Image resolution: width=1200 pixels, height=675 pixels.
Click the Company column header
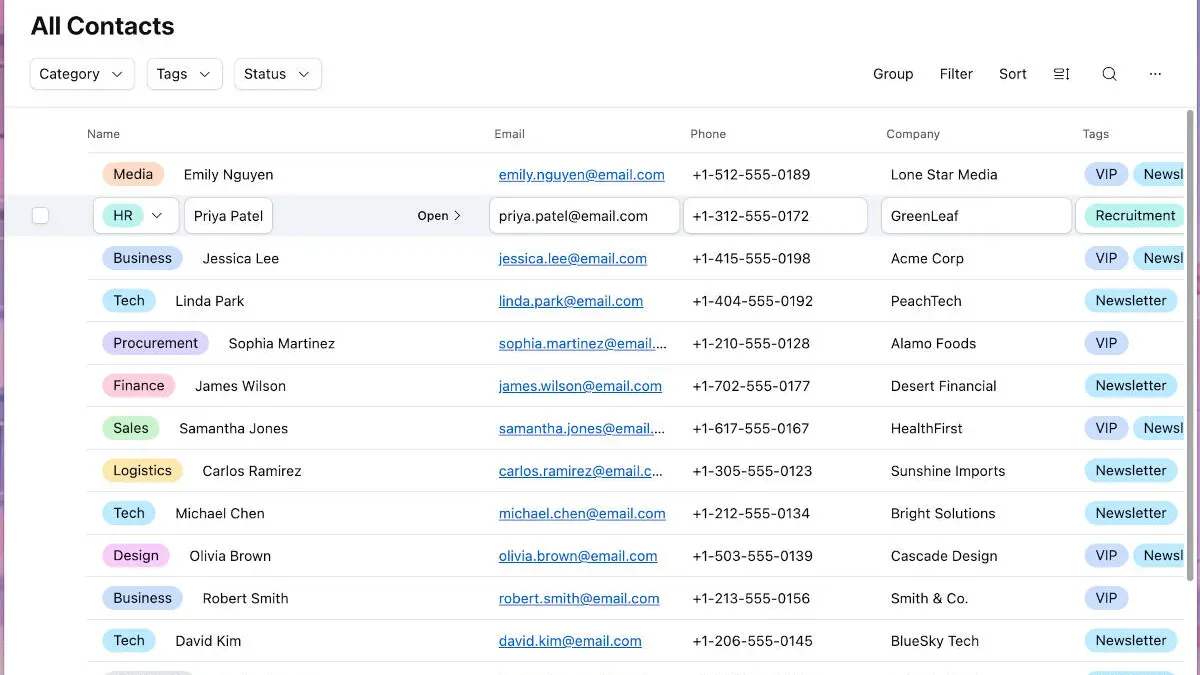(913, 133)
